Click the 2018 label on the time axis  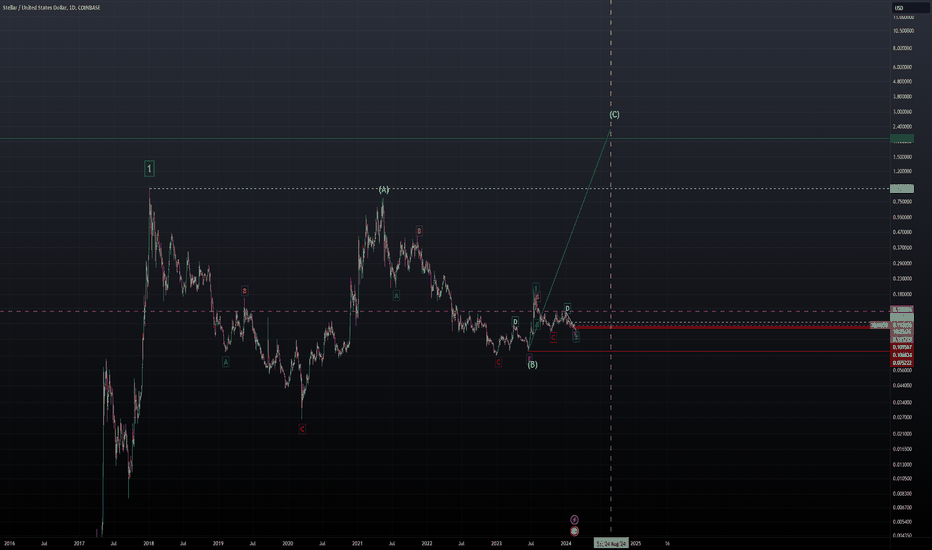(x=149, y=543)
